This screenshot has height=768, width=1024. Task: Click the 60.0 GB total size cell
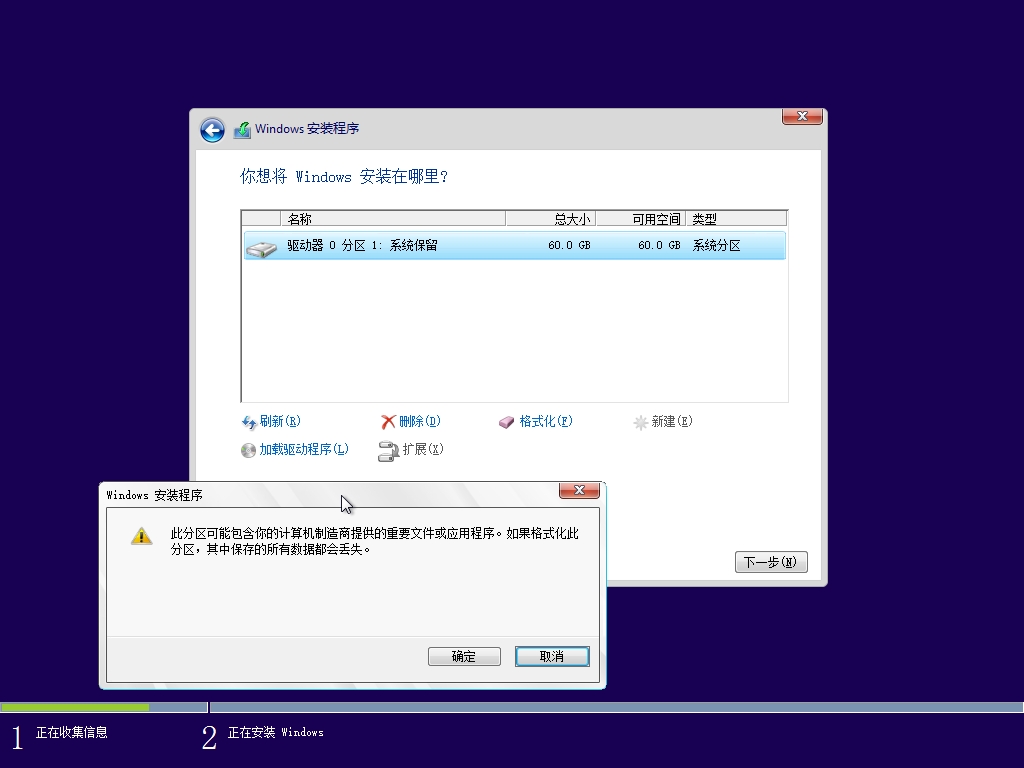click(569, 246)
